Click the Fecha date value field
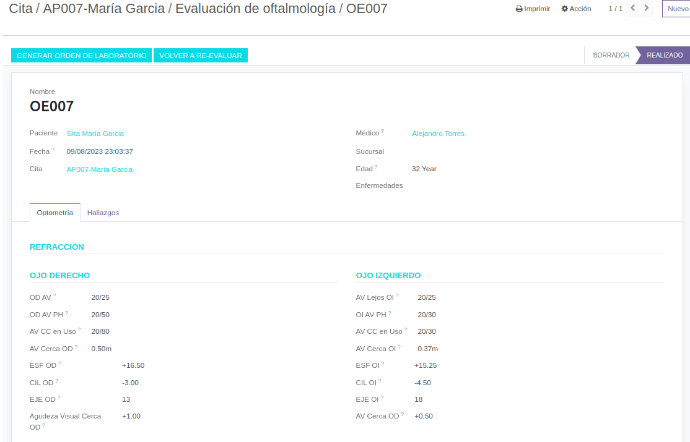This screenshot has width=690, height=442. click(x=99, y=151)
